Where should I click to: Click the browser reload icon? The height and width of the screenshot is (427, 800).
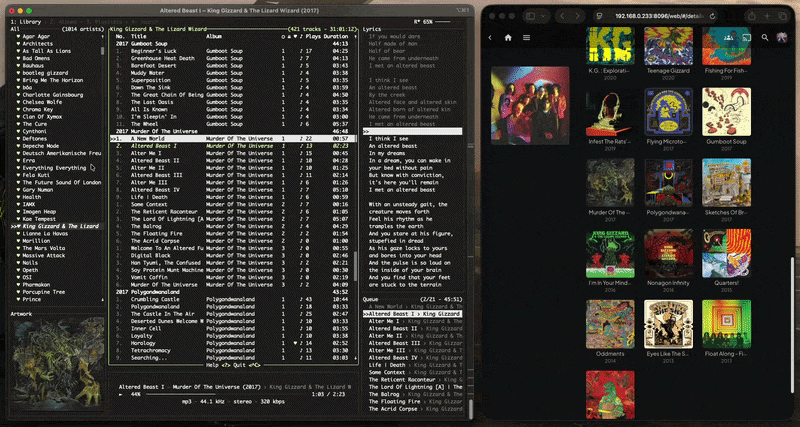(x=712, y=16)
